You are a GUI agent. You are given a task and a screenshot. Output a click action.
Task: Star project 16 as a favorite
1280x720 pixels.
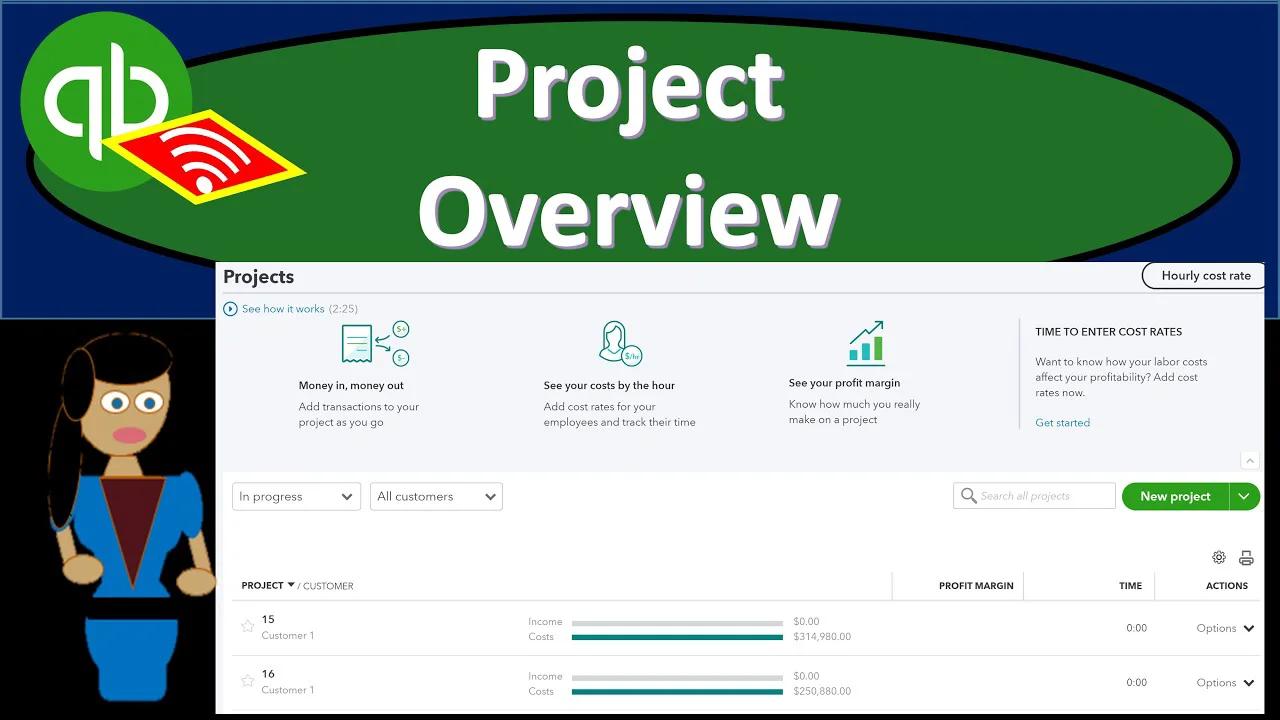[247, 681]
